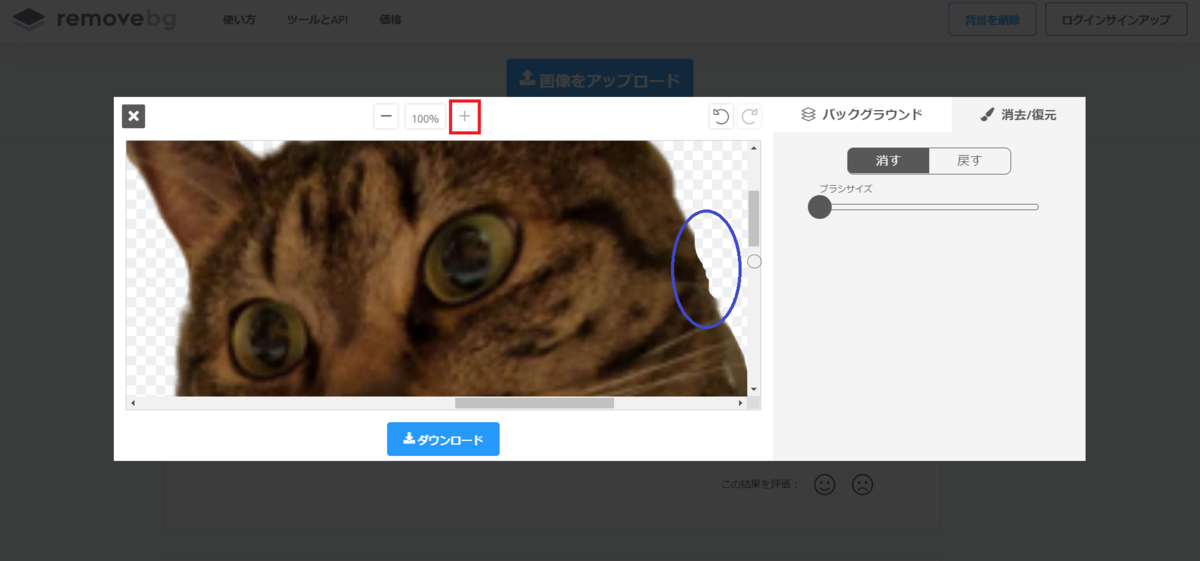Switch to the 消去/復元 tab
Image resolution: width=1200 pixels, height=561 pixels.
(x=1018, y=115)
